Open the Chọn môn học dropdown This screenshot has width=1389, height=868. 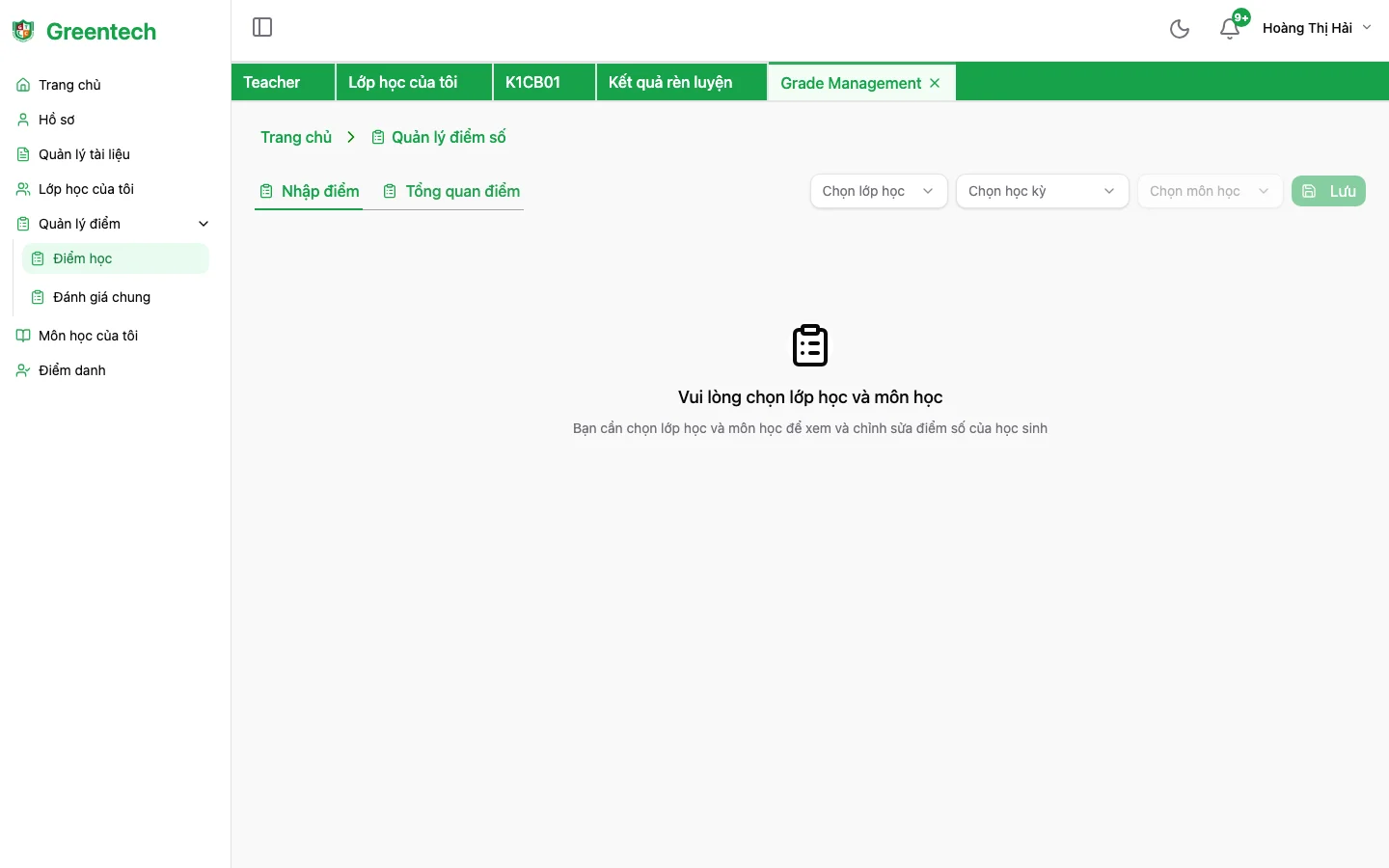[x=1209, y=191]
